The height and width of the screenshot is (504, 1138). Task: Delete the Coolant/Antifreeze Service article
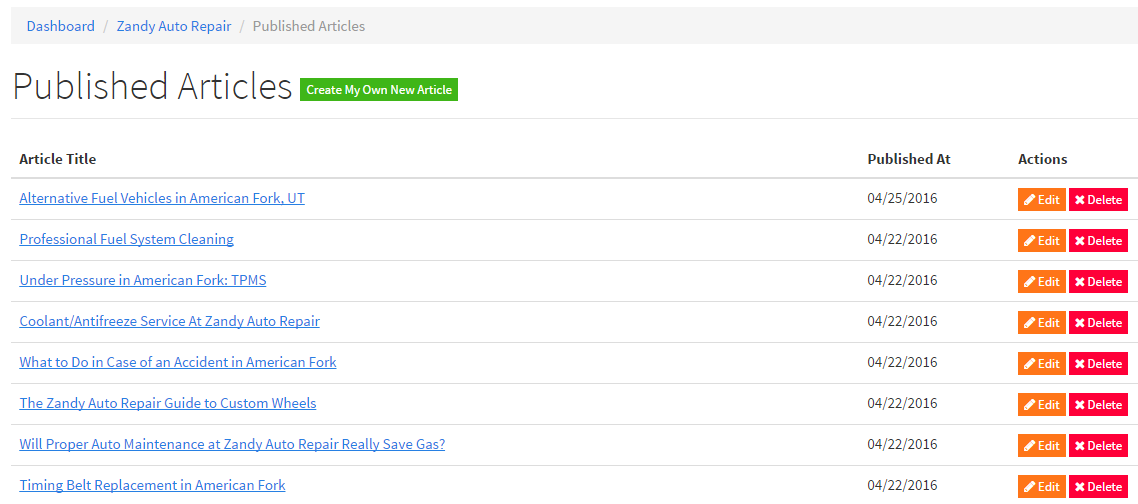click(x=1098, y=322)
